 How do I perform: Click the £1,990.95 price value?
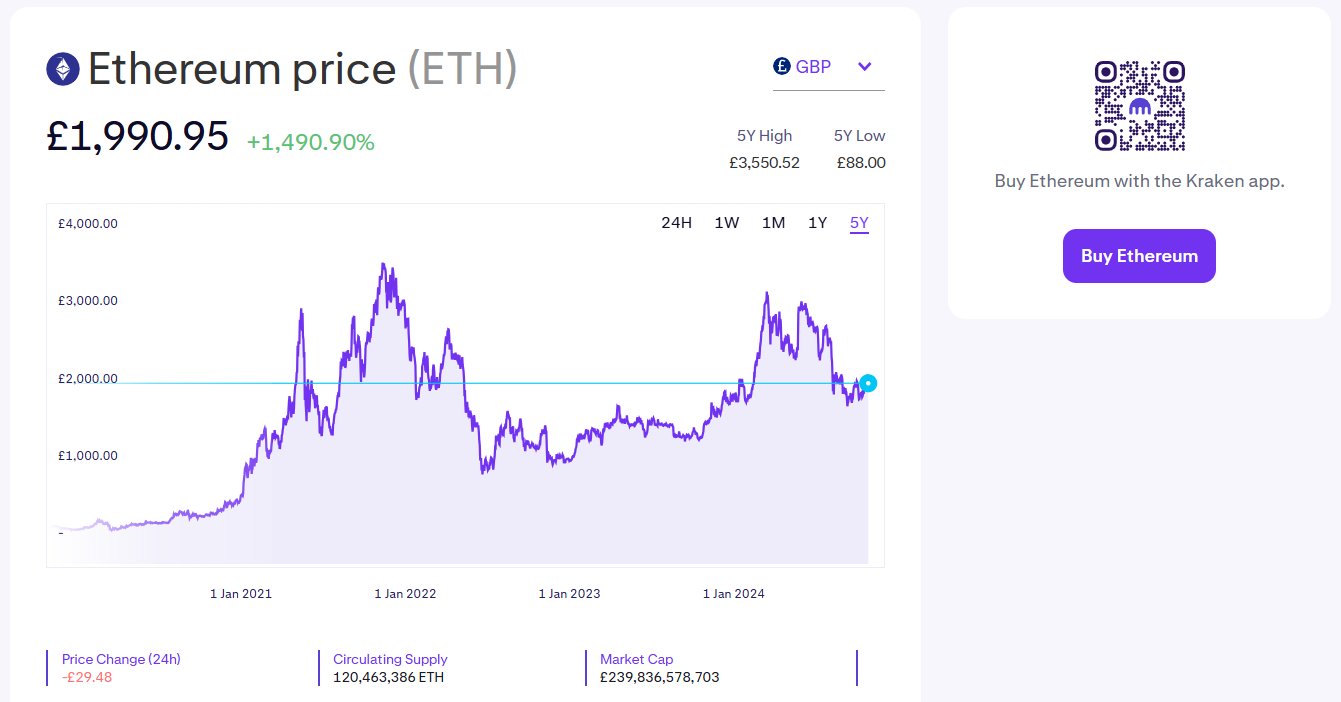pyautogui.click(x=138, y=137)
